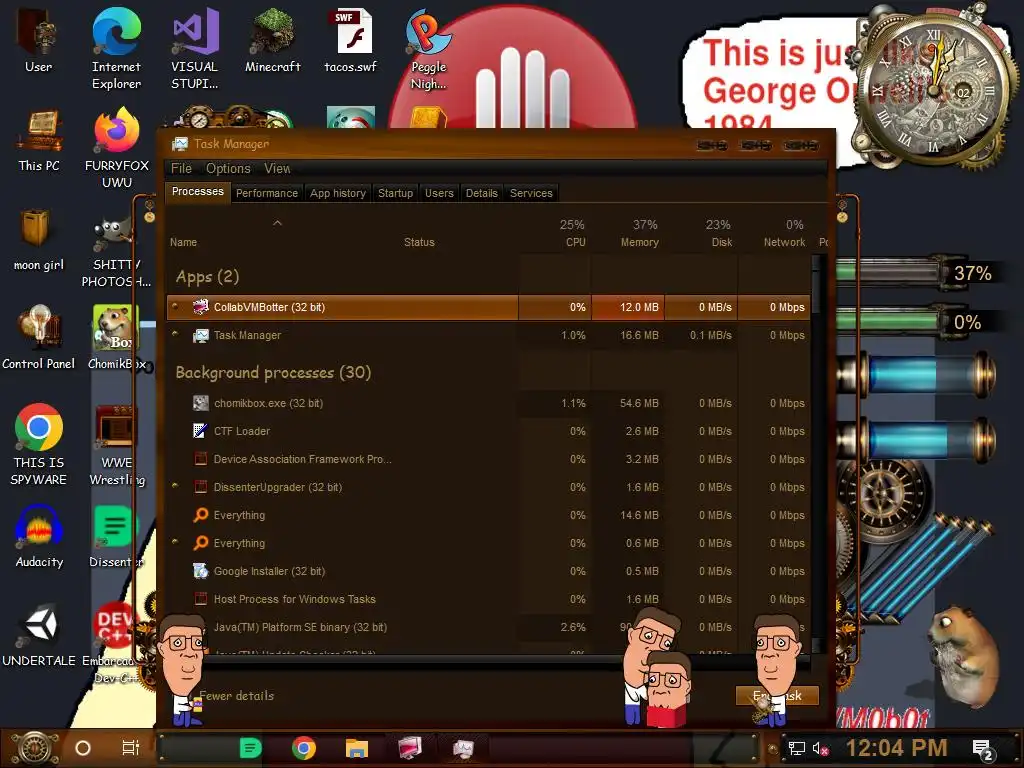Screen dimensions: 1024x768
Task: Open the moon girl folder icon
Action: 39,240
